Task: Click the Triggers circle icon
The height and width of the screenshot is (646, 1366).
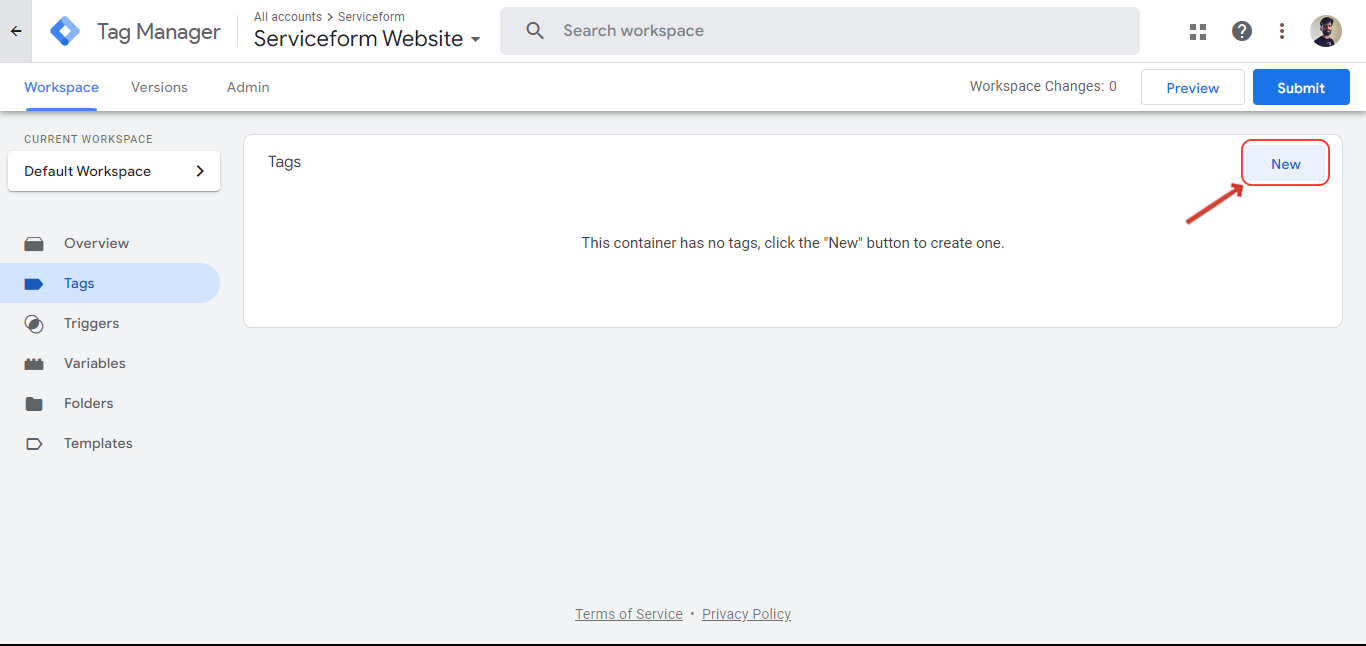Action: pos(34,323)
